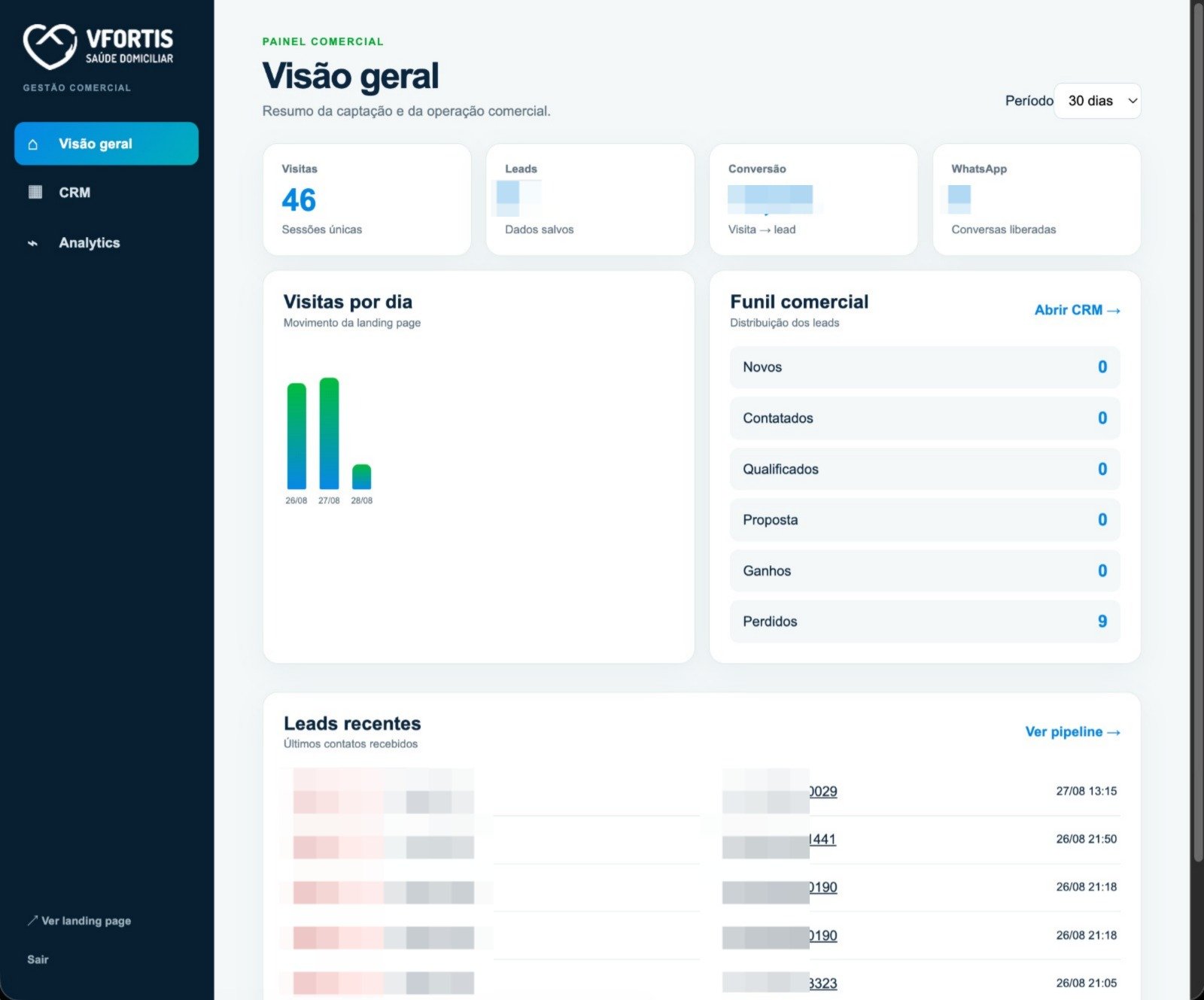Click the Funil comercial heading
Screen dimensions: 1204x1000
pyautogui.click(x=799, y=302)
